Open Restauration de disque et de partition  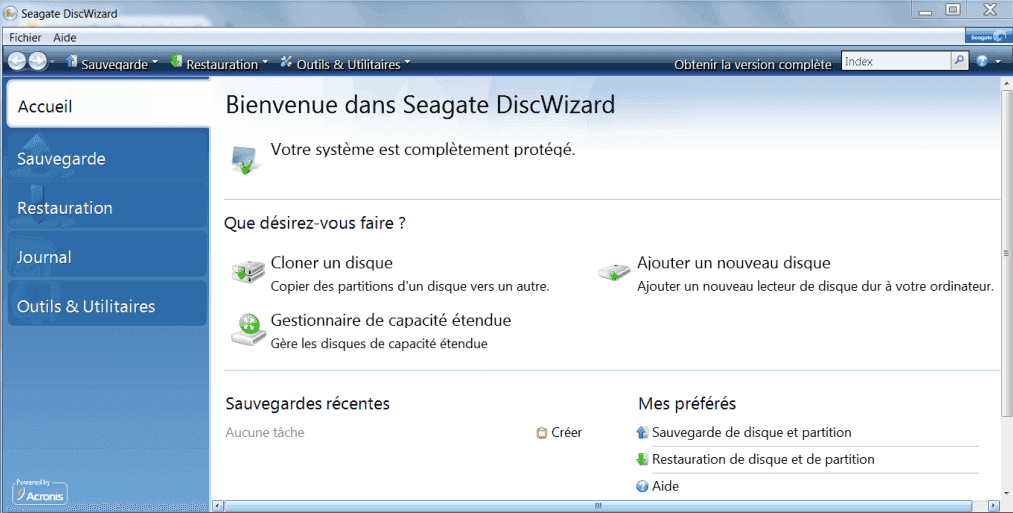click(763, 459)
